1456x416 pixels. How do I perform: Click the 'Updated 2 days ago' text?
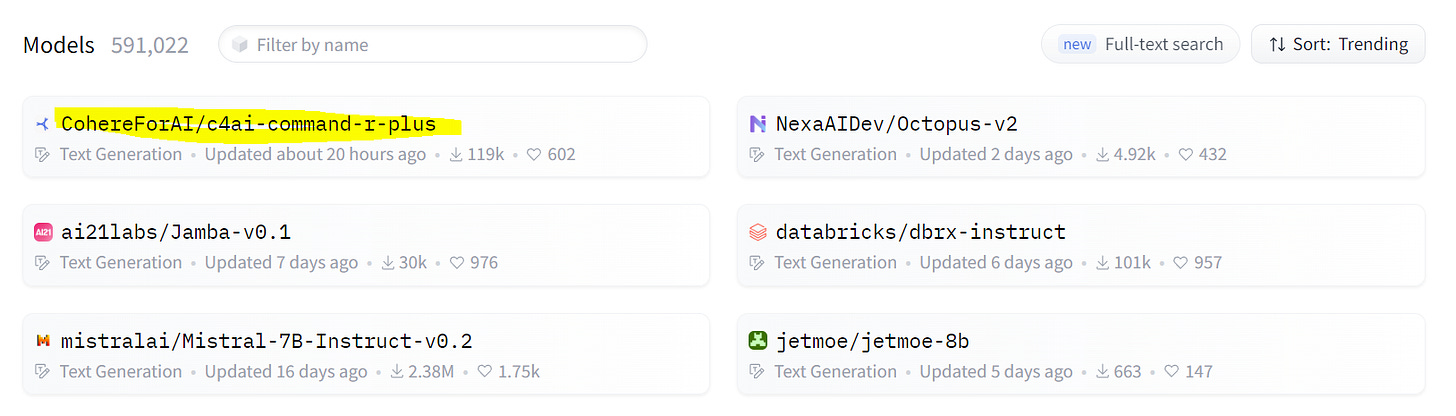(x=996, y=155)
